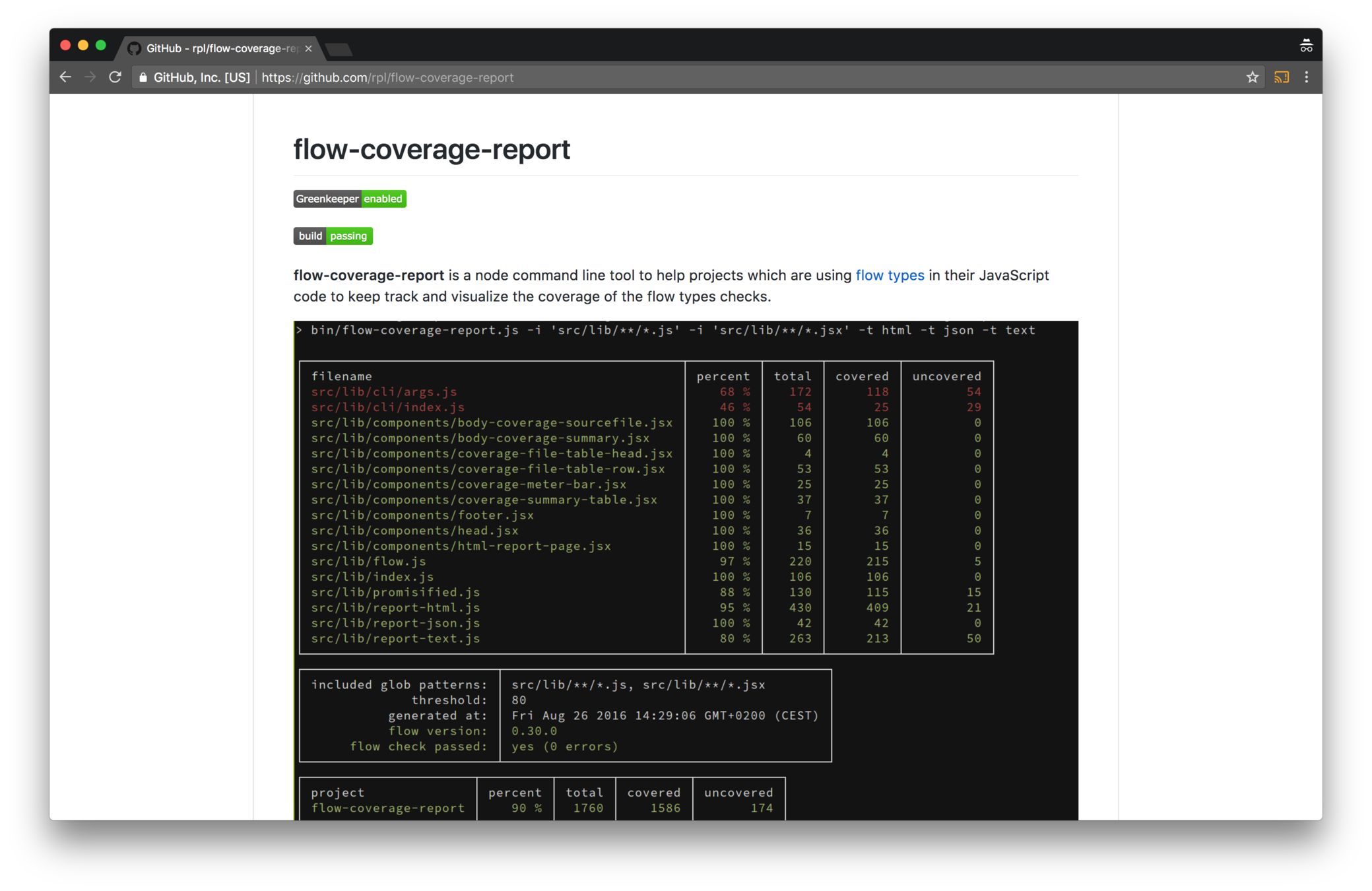1372x891 pixels.
Task: Bookmark this page with the star icon
Action: [x=1252, y=77]
